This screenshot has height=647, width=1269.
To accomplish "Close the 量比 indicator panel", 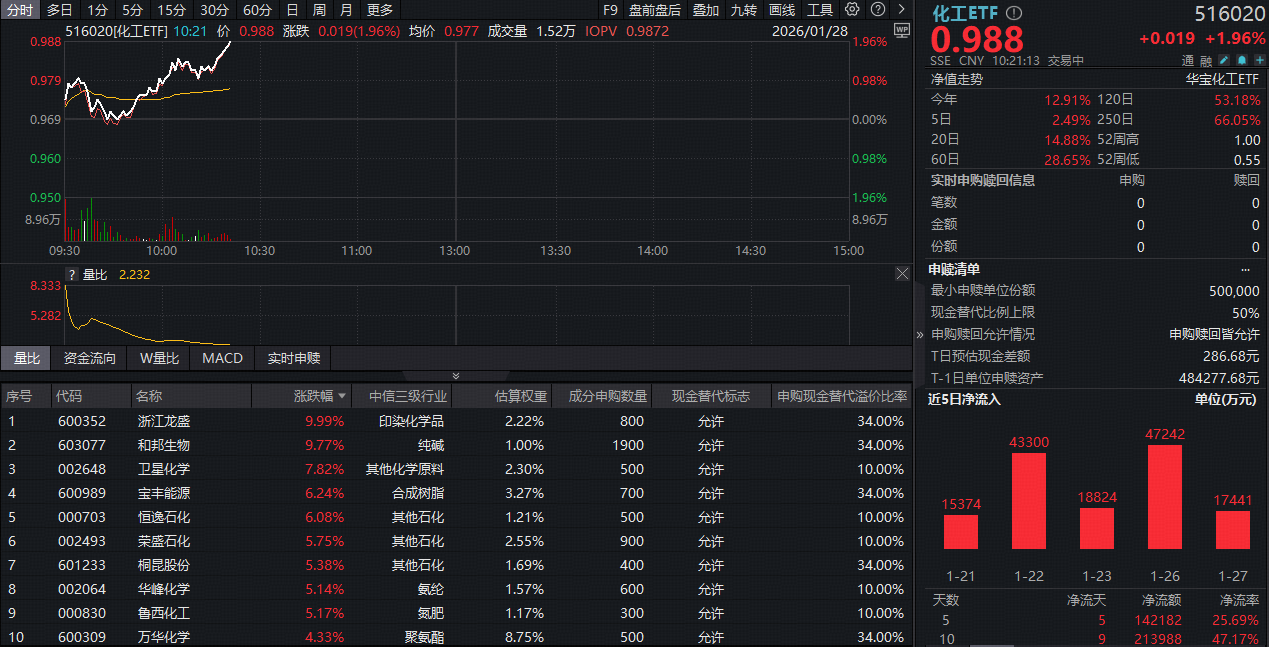I will (902, 273).
